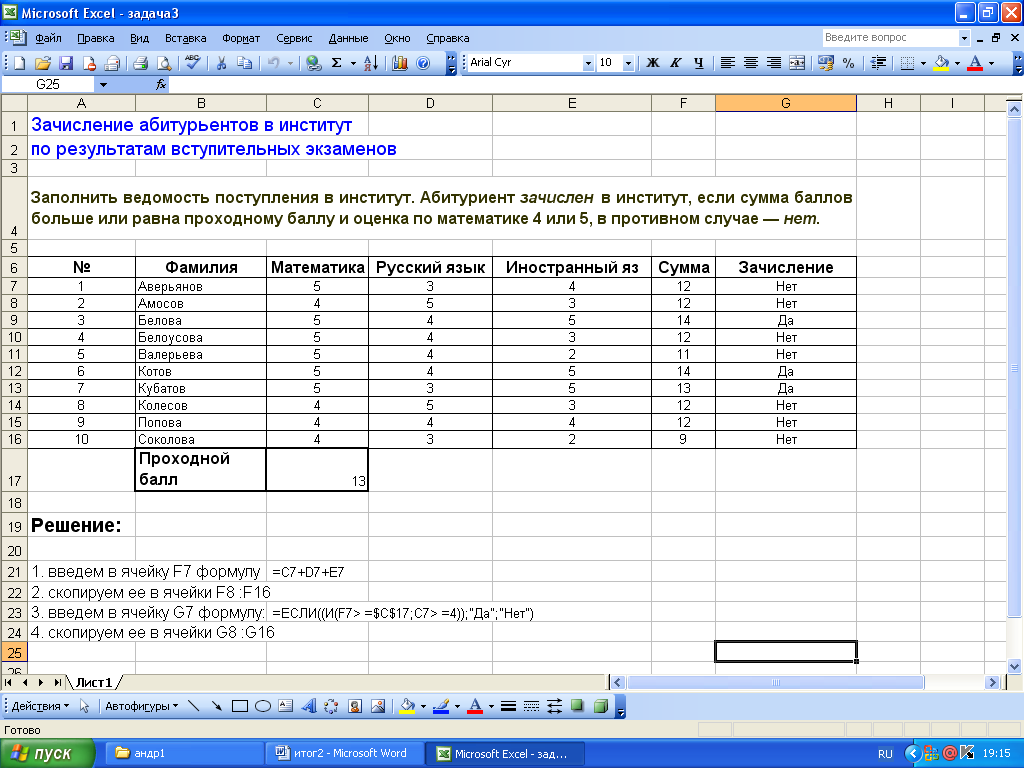
Task: Open the formatting toolbar fill color dropdown arrow
Action: click(957, 63)
